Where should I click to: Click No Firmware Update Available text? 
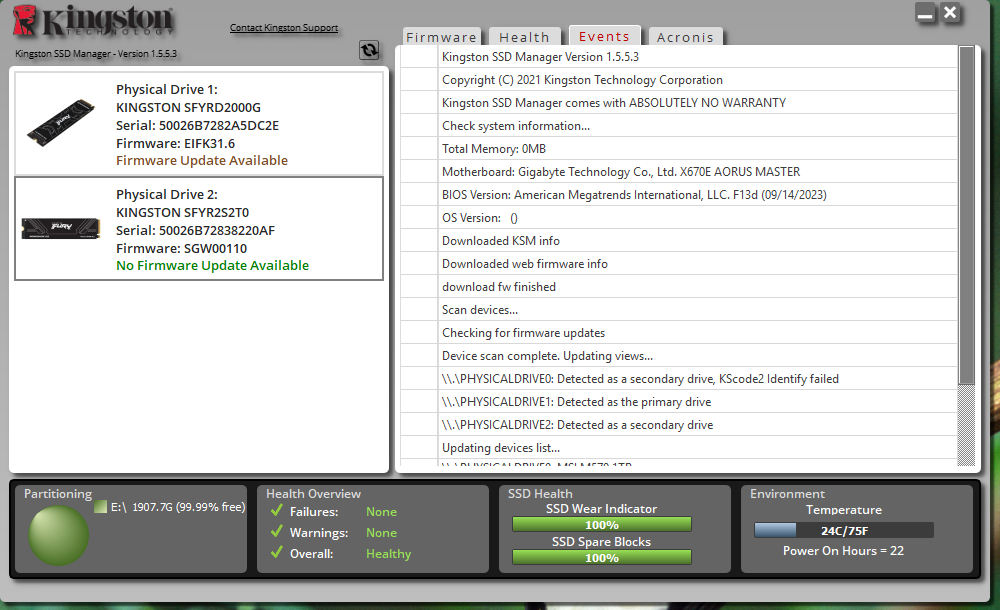click(212, 265)
